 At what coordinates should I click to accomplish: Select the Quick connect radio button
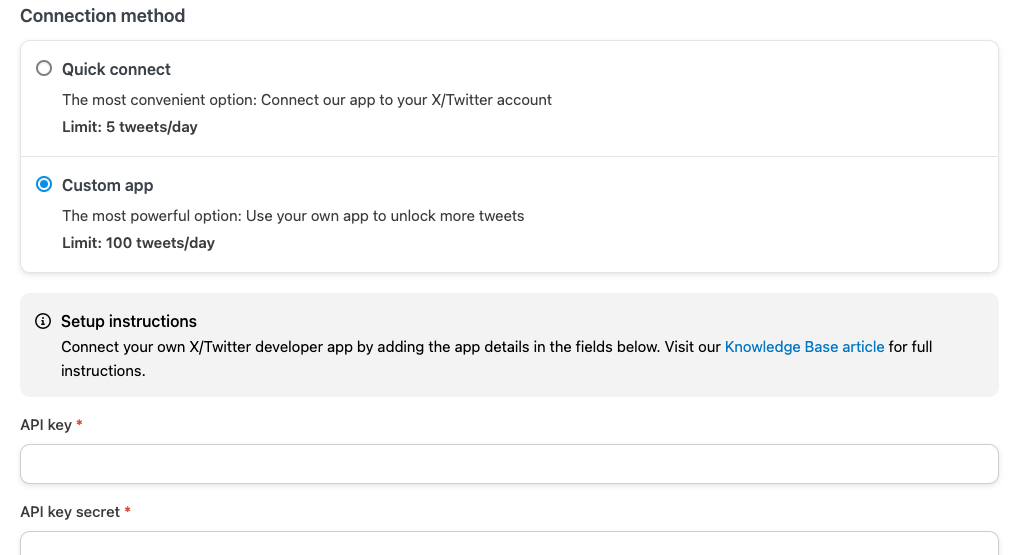pyautogui.click(x=43, y=69)
